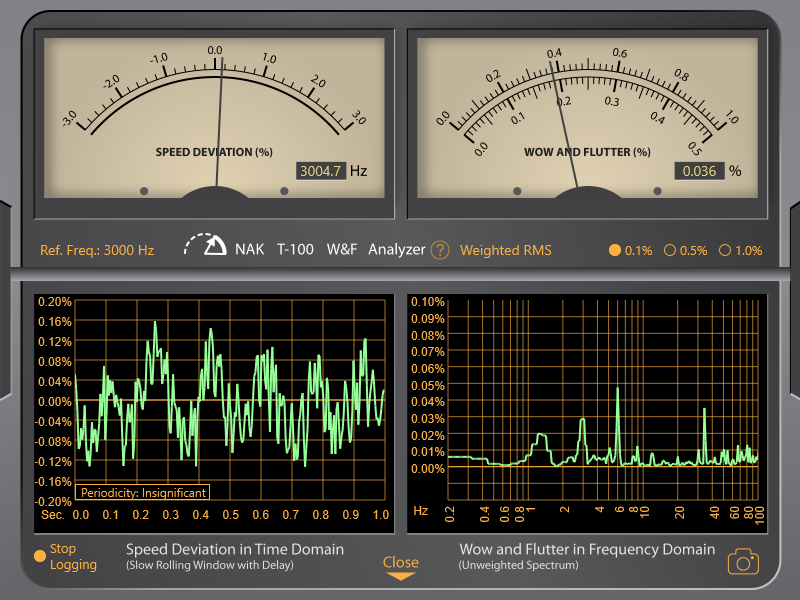Screen dimensions: 800x600
Task: Click the Slow Rolling Window with Delay caption
Action: click(210, 565)
